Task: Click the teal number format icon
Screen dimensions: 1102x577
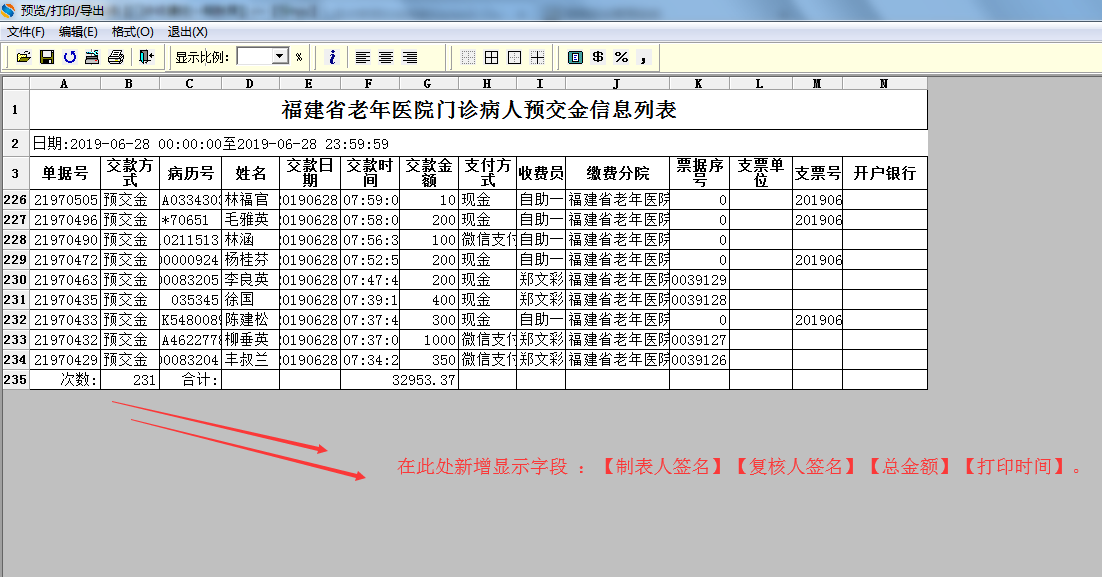Action: (575, 58)
